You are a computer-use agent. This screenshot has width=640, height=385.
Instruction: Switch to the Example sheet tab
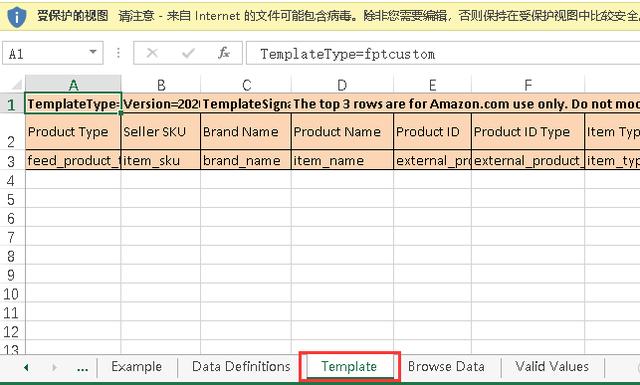pos(136,367)
